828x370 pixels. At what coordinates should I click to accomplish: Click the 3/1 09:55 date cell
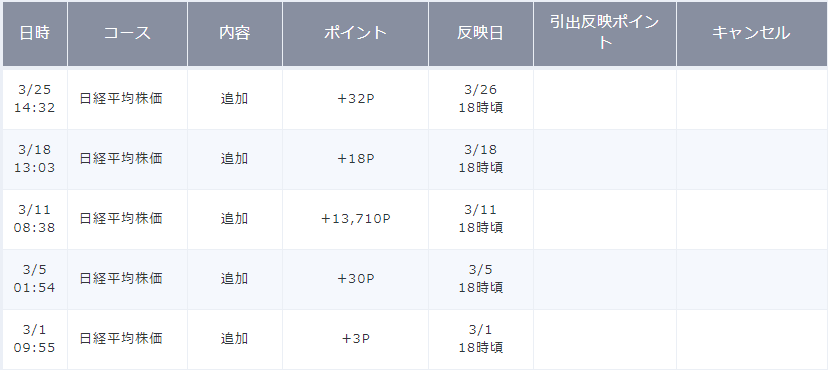(35, 339)
